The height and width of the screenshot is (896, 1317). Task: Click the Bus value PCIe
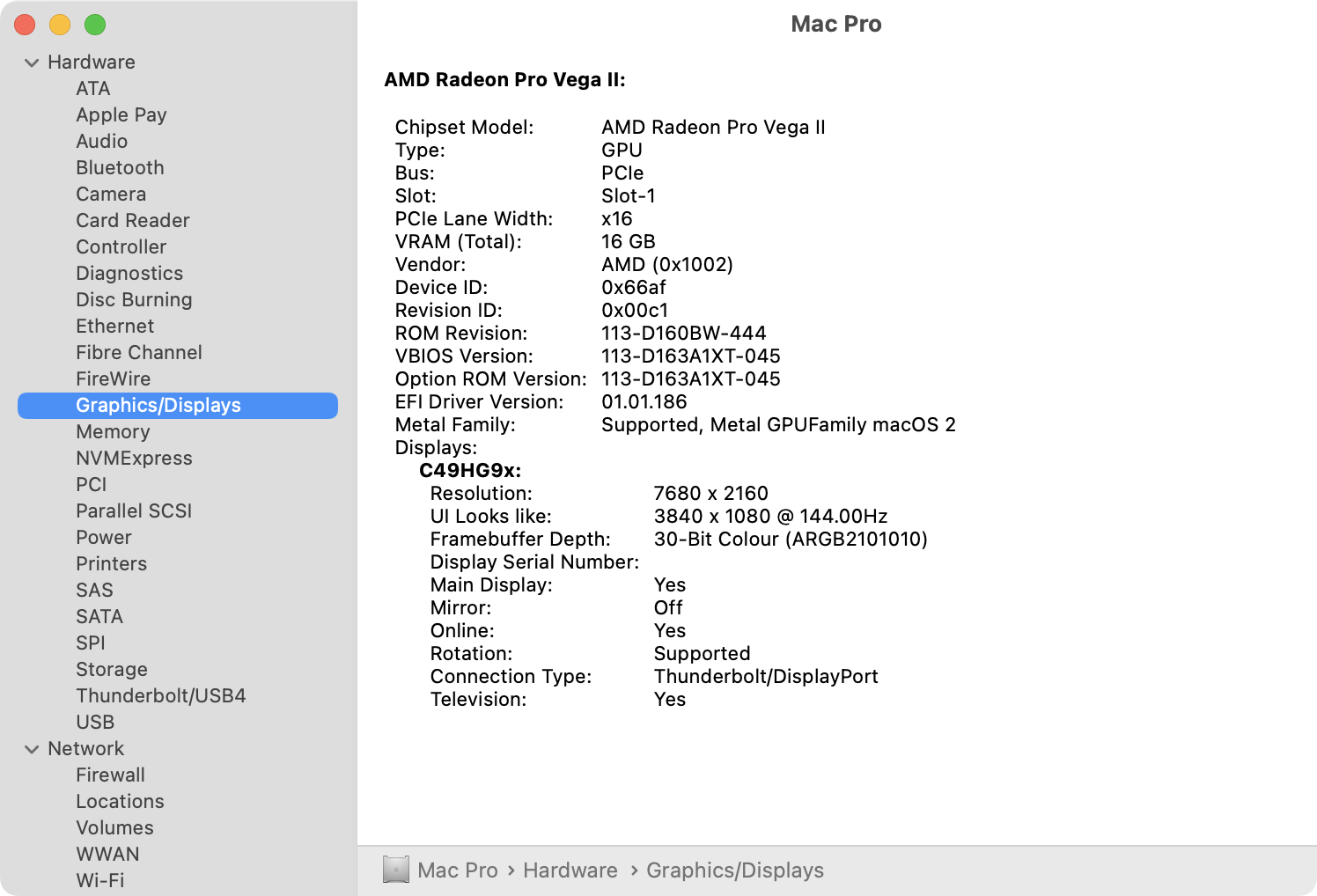(622, 173)
